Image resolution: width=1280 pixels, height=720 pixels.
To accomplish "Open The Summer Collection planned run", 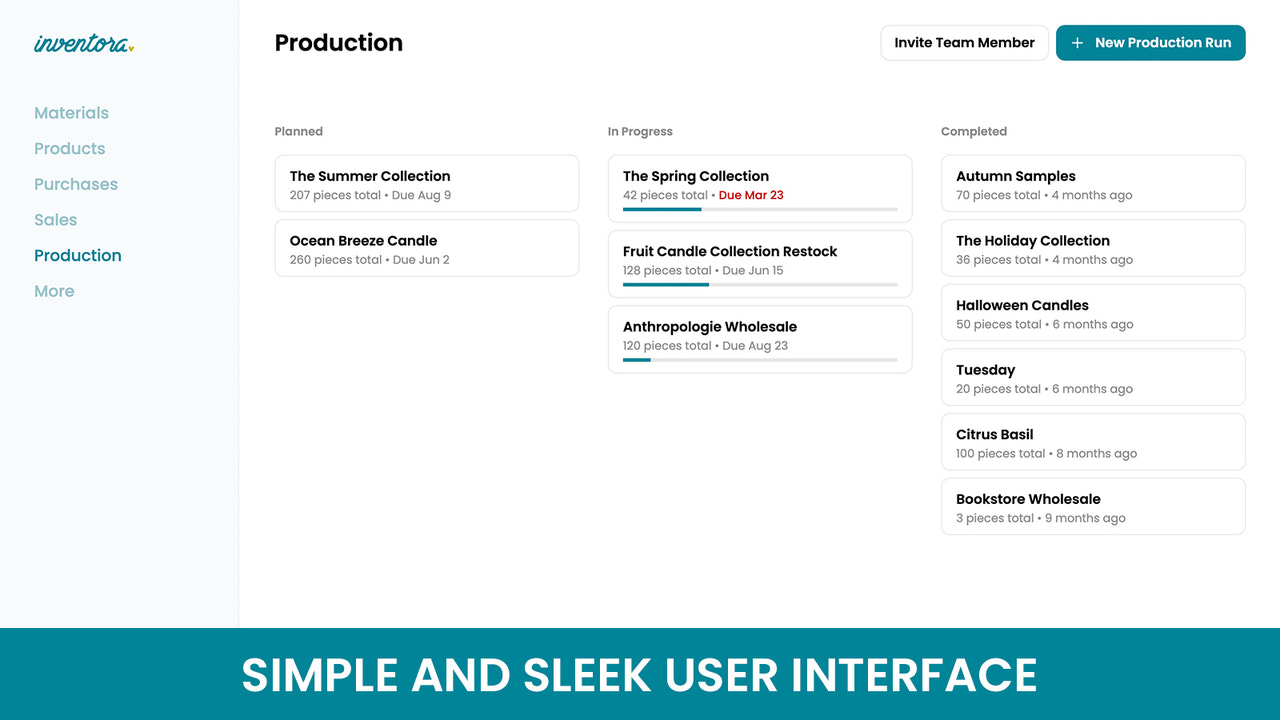I will tap(427, 183).
